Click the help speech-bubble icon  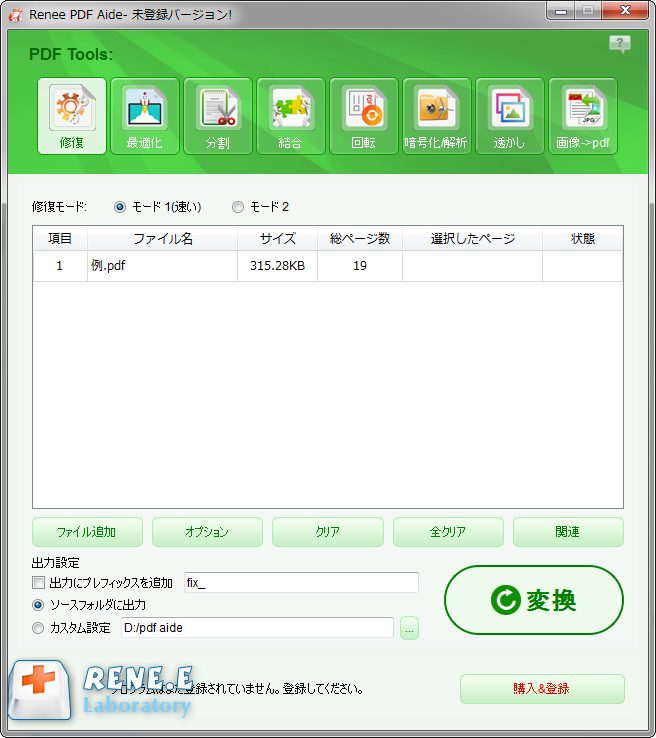tap(620, 44)
